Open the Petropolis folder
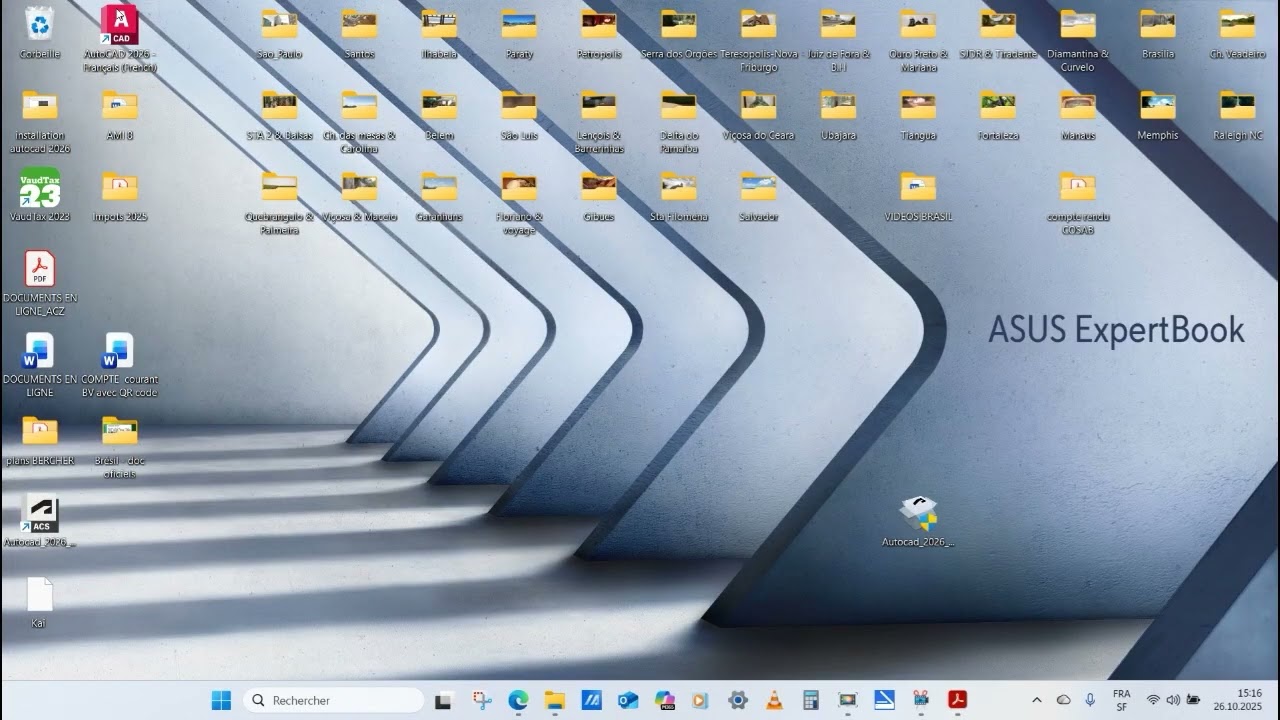The image size is (1280, 720). (599, 33)
